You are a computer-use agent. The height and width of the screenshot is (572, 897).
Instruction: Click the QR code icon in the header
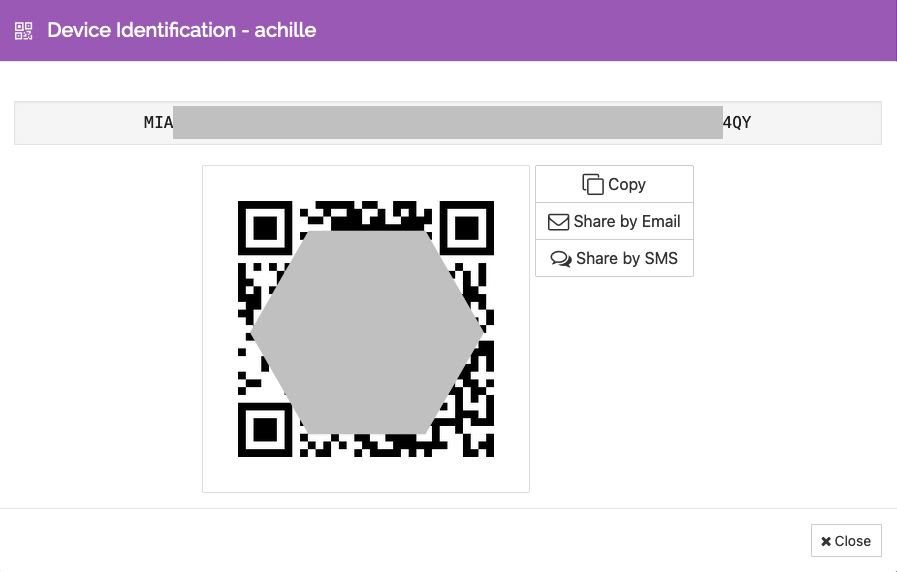pos(24,30)
